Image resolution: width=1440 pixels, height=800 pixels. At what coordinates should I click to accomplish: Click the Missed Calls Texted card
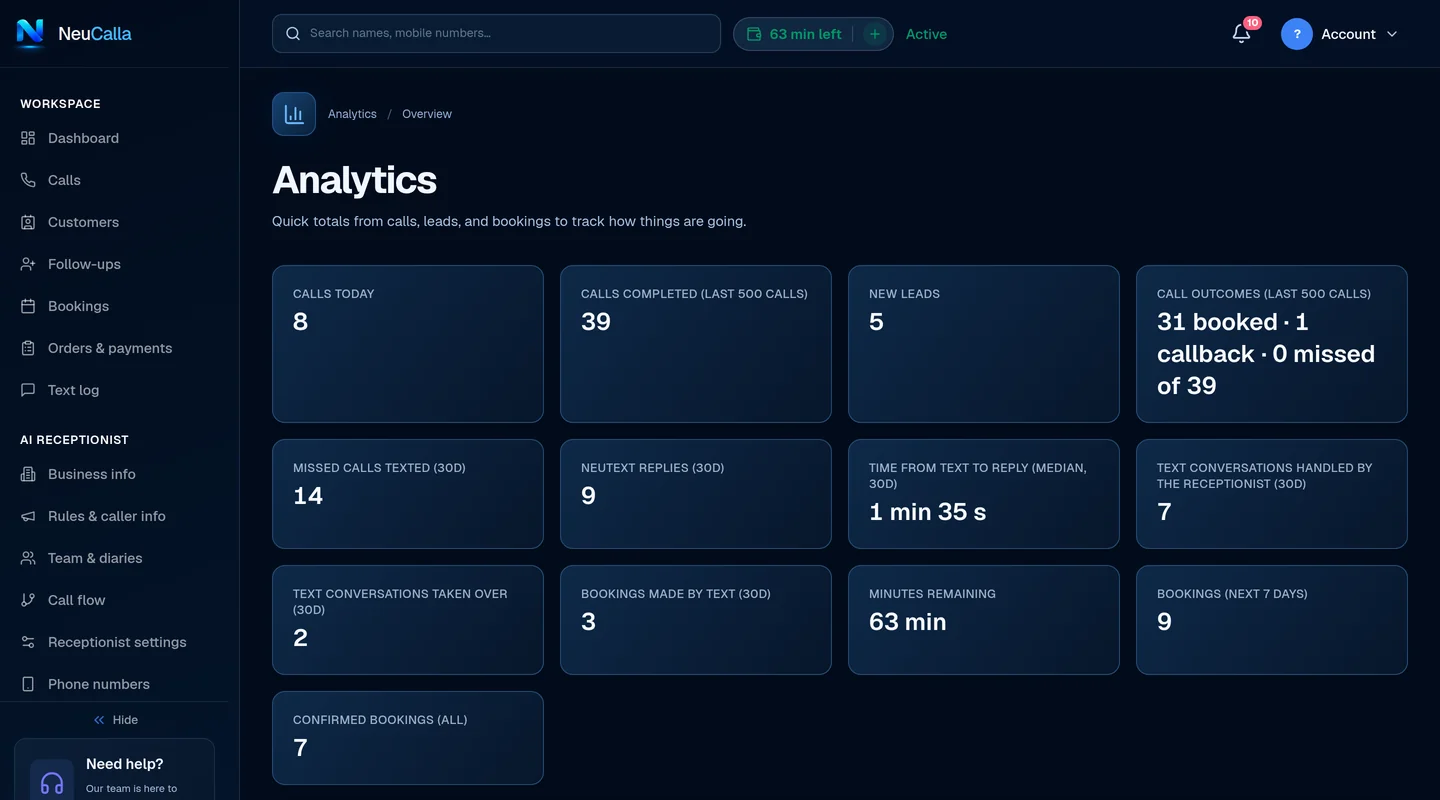[408, 494]
